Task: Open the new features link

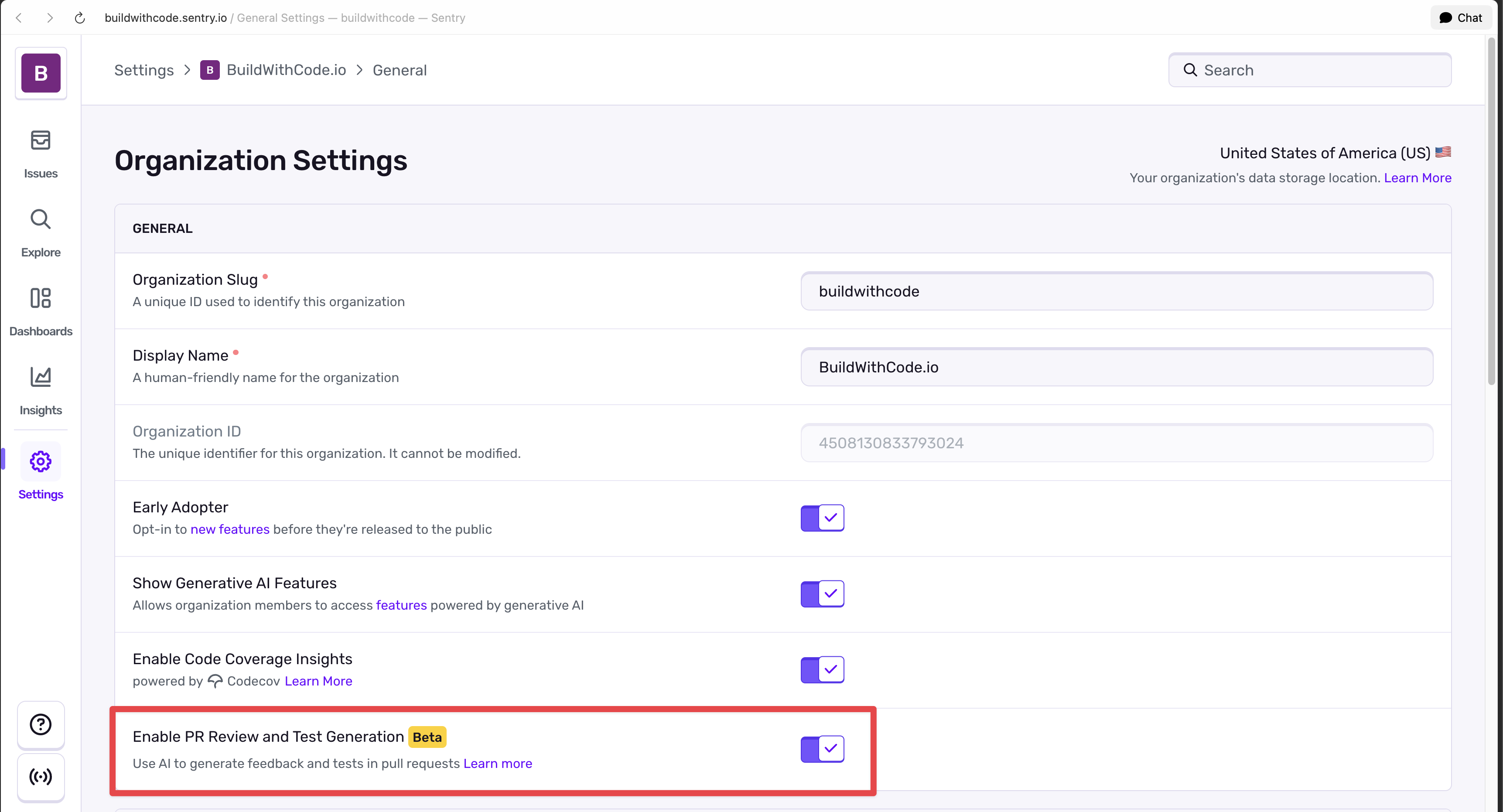Action: [230, 529]
